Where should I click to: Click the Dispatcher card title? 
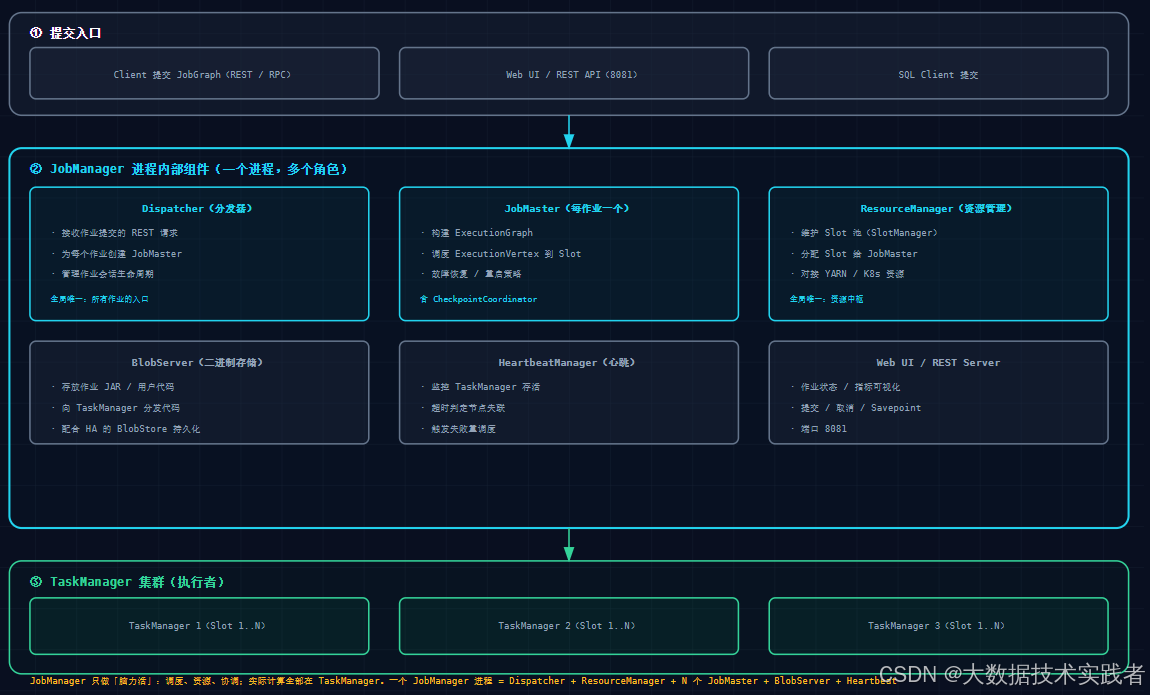pos(197,208)
